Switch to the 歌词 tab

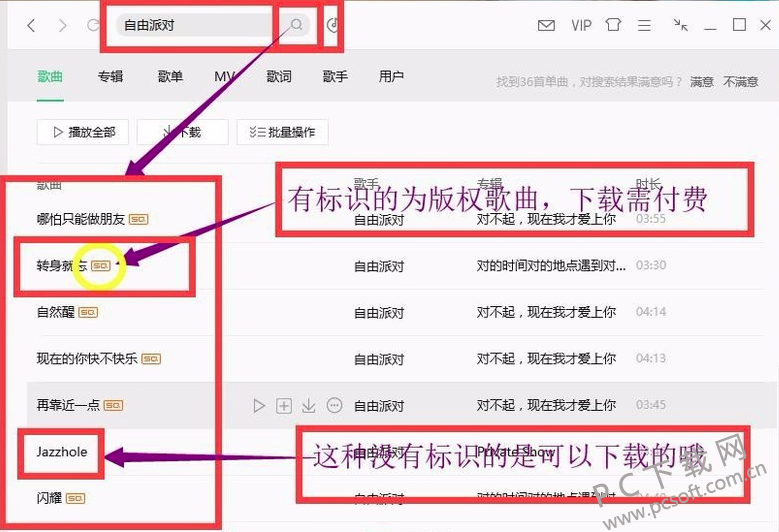point(279,76)
